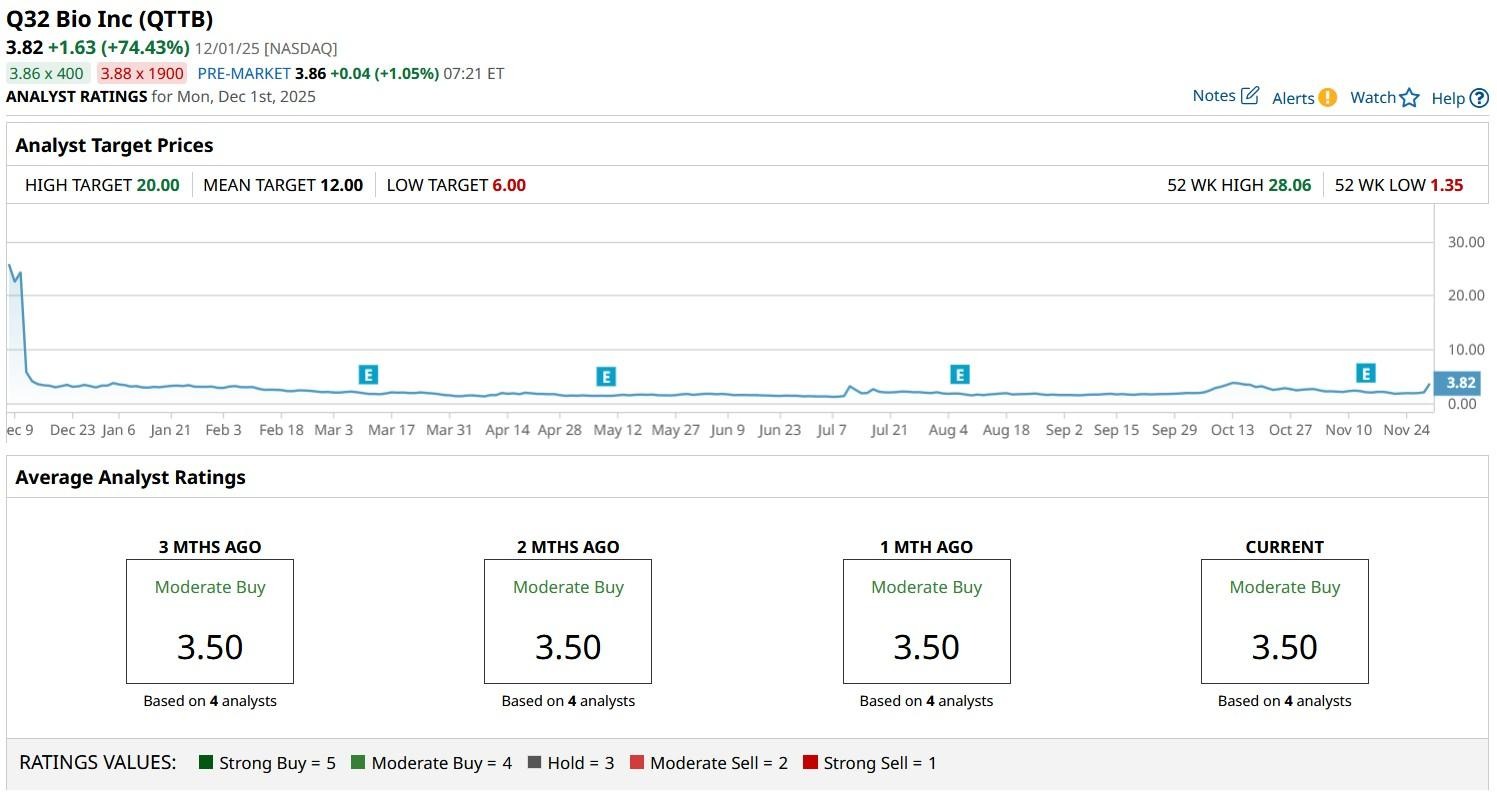Screen dimensions: 1497x796
Task: Click the Watch link
Action: coord(1372,98)
